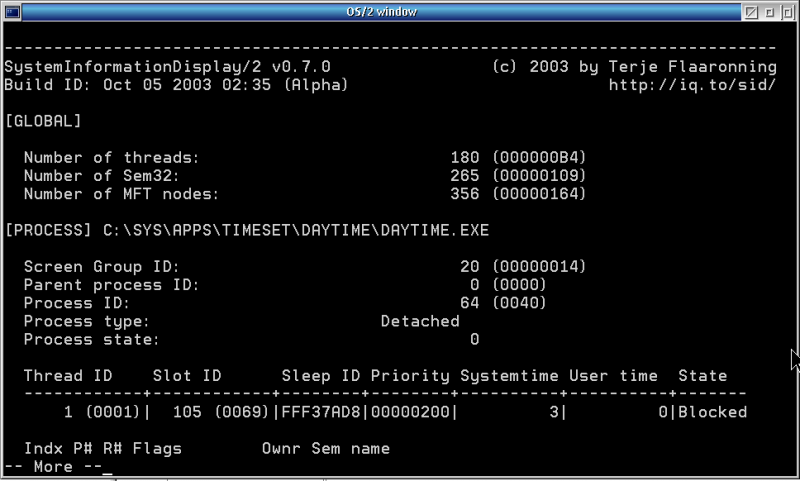Click the Screen Group ID value 20

click(x=469, y=266)
